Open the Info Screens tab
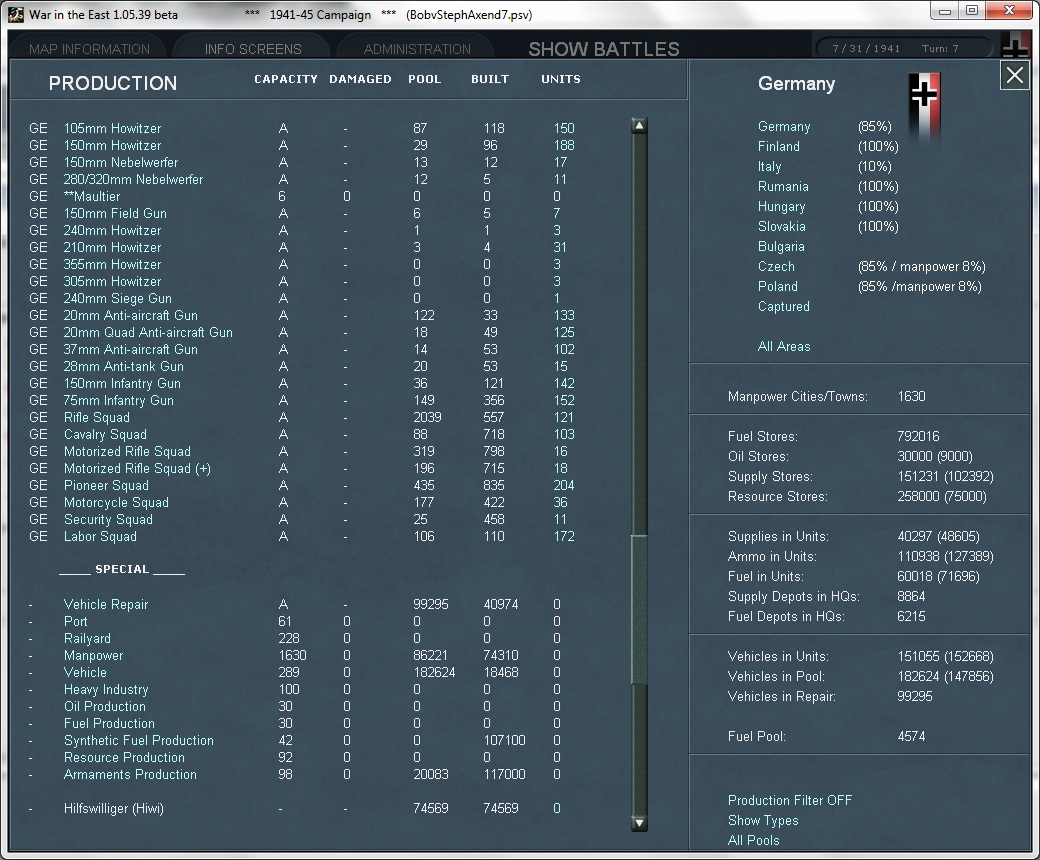 click(x=253, y=49)
